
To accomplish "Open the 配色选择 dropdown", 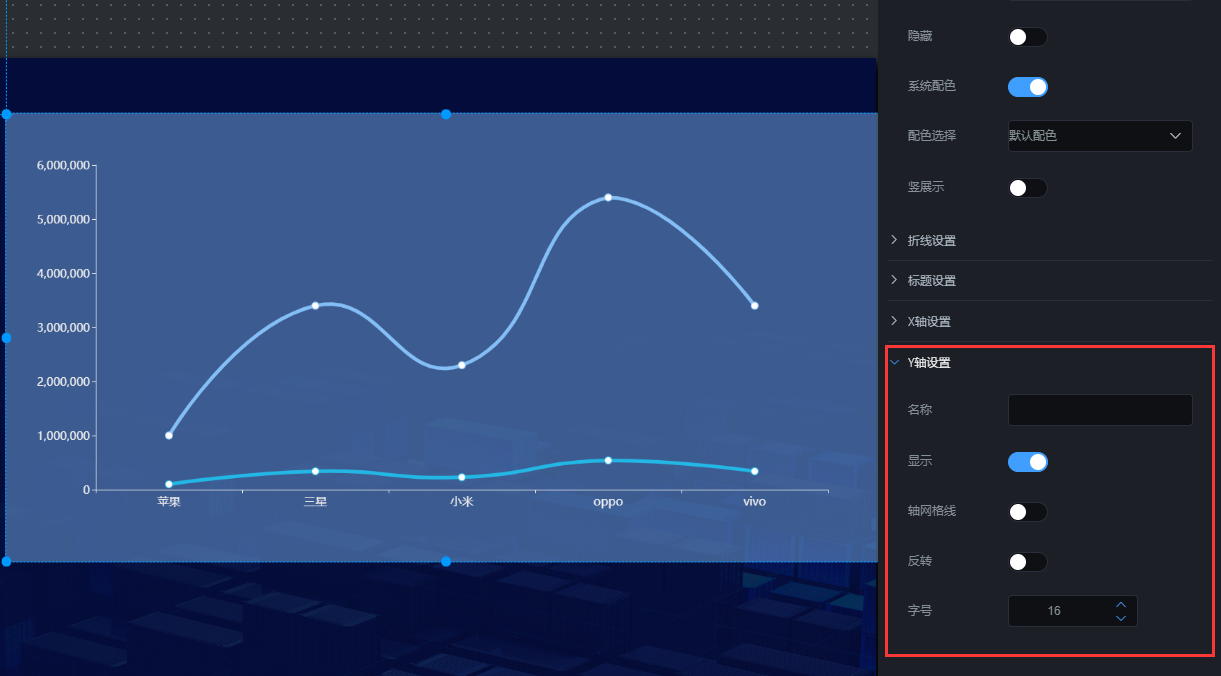I will point(1100,136).
